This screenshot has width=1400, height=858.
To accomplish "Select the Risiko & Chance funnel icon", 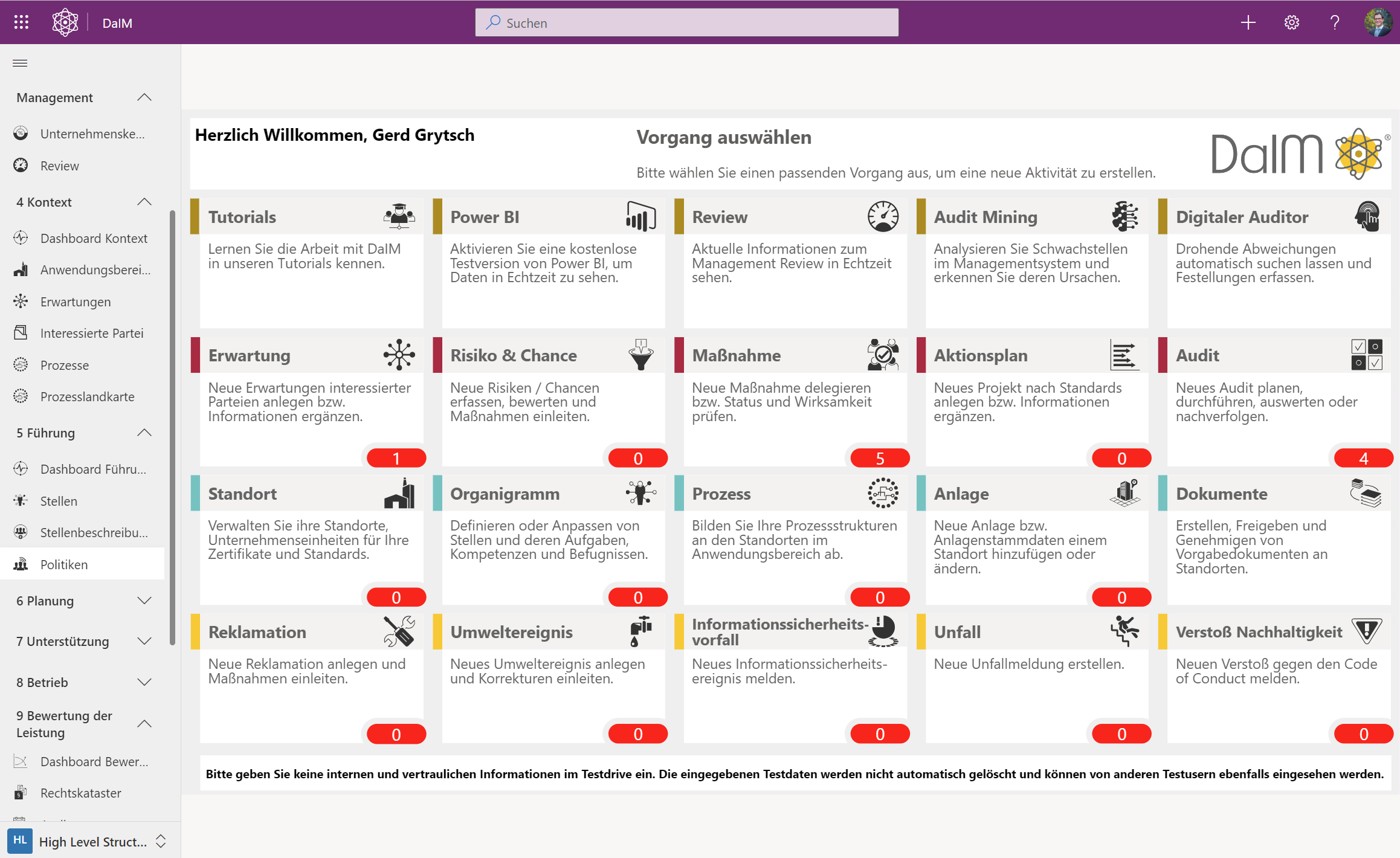I will 641,354.
